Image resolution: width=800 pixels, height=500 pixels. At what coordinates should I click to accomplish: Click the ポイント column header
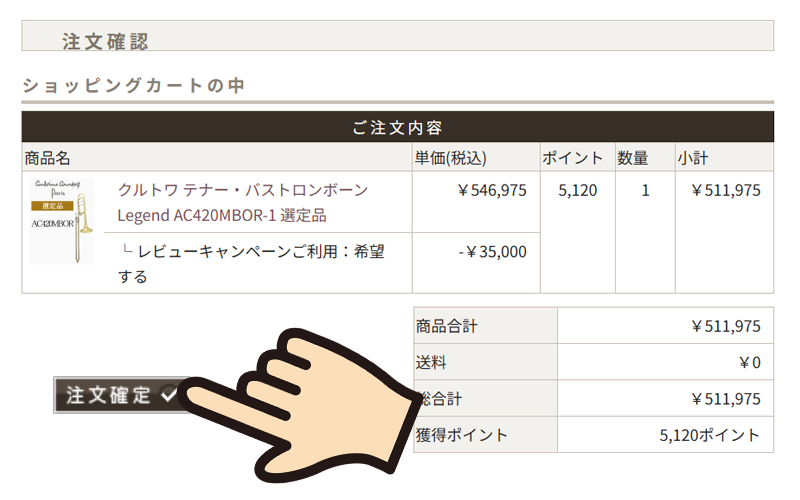click(x=572, y=158)
